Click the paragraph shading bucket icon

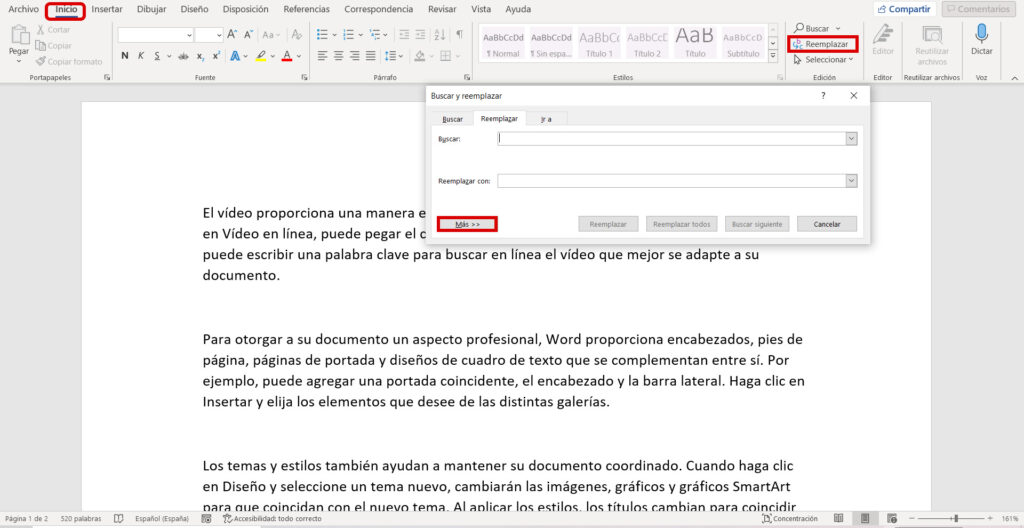(420, 56)
